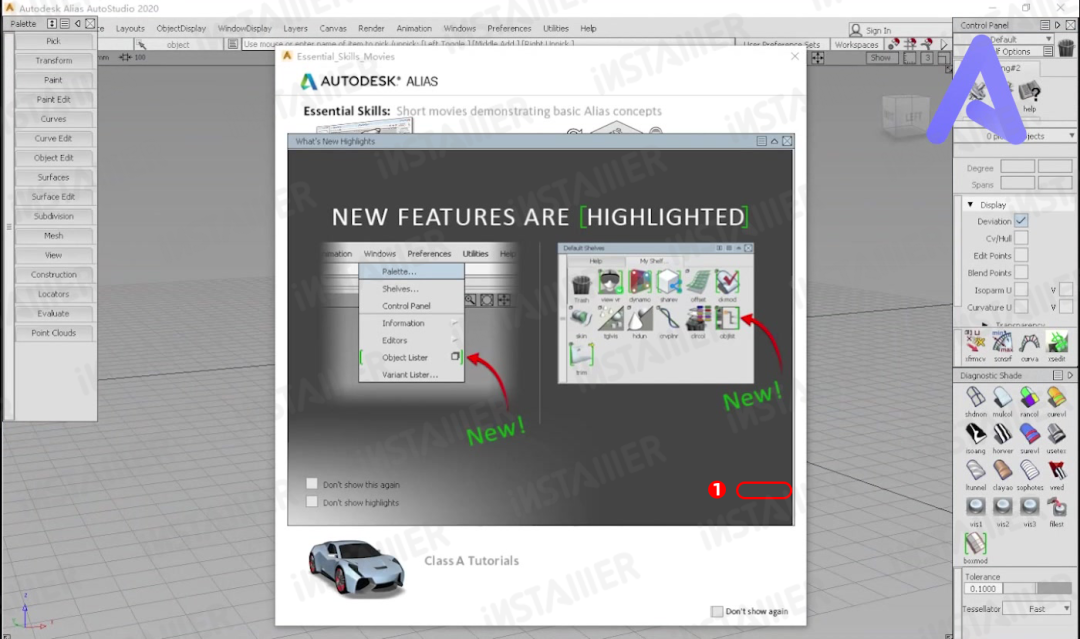Viewport: 1080px width, 639px height.
Task: Select the vis3 visualization icon
Action: pos(1029,507)
